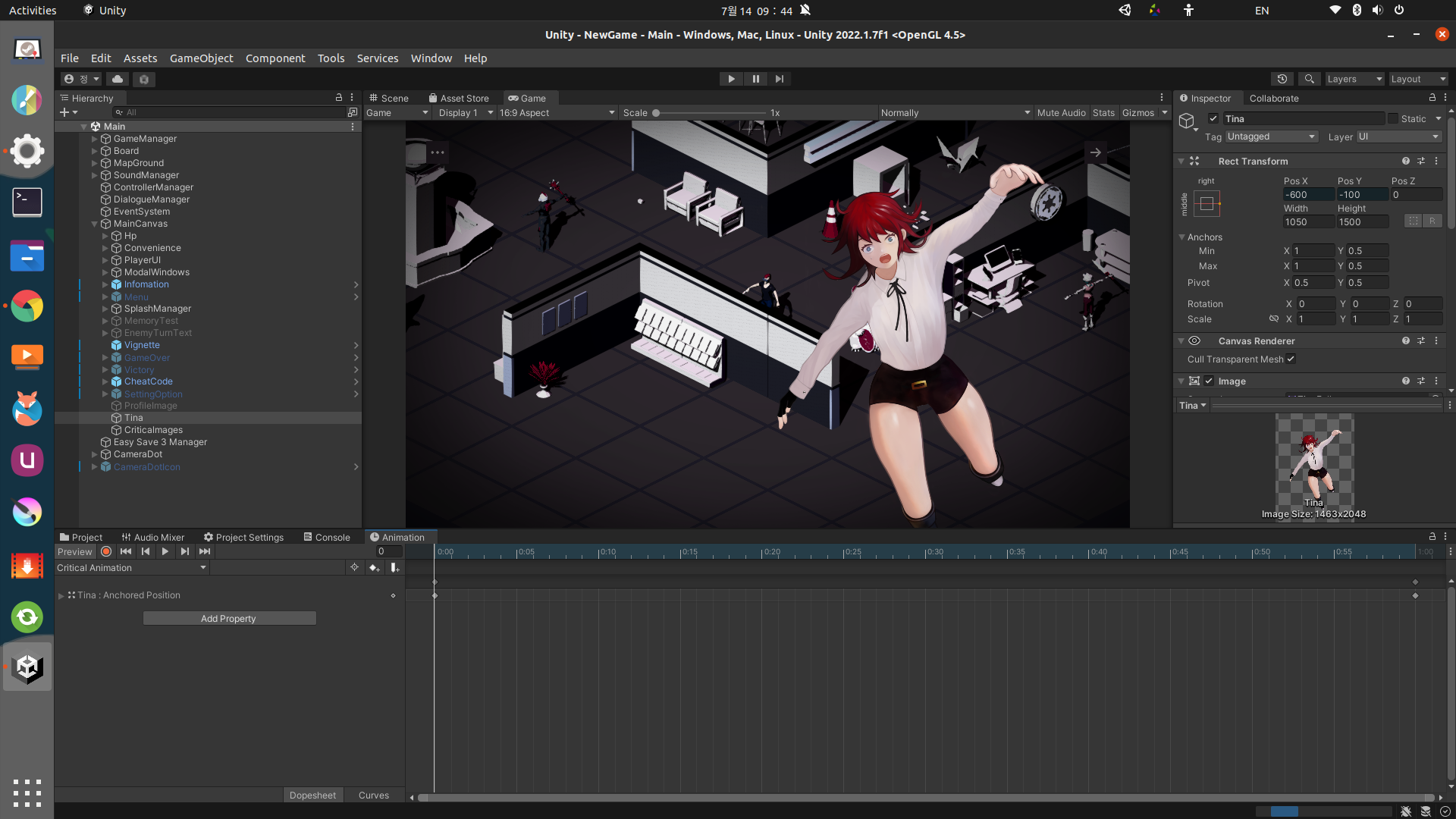1456x819 pixels.
Task: Open the Terminal icon in Ubuntu dock
Action: coord(27,202)
